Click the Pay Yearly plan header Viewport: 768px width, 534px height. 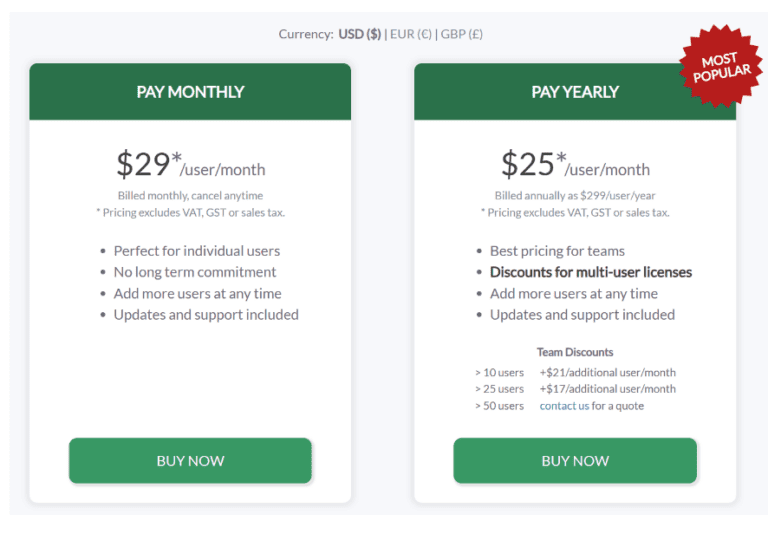click(575, 92)
